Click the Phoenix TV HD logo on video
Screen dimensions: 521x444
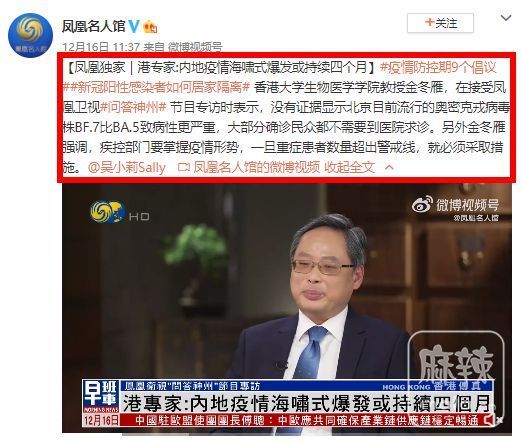120,212
